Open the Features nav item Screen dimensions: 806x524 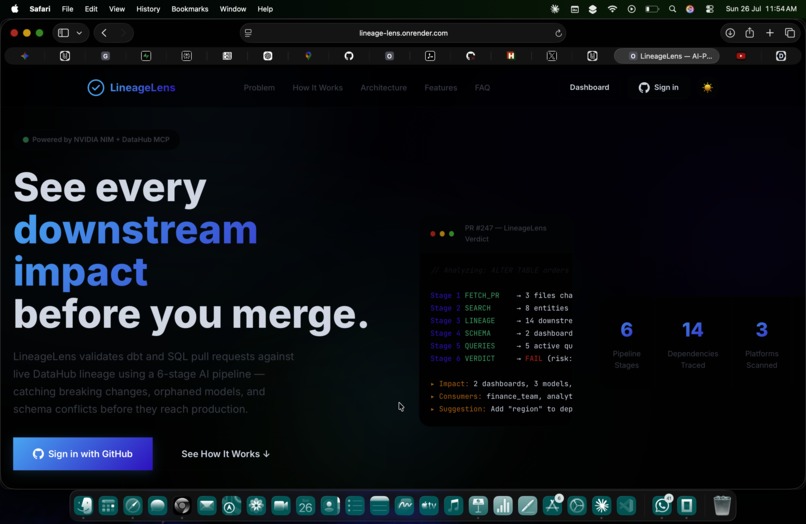point(441,88)
